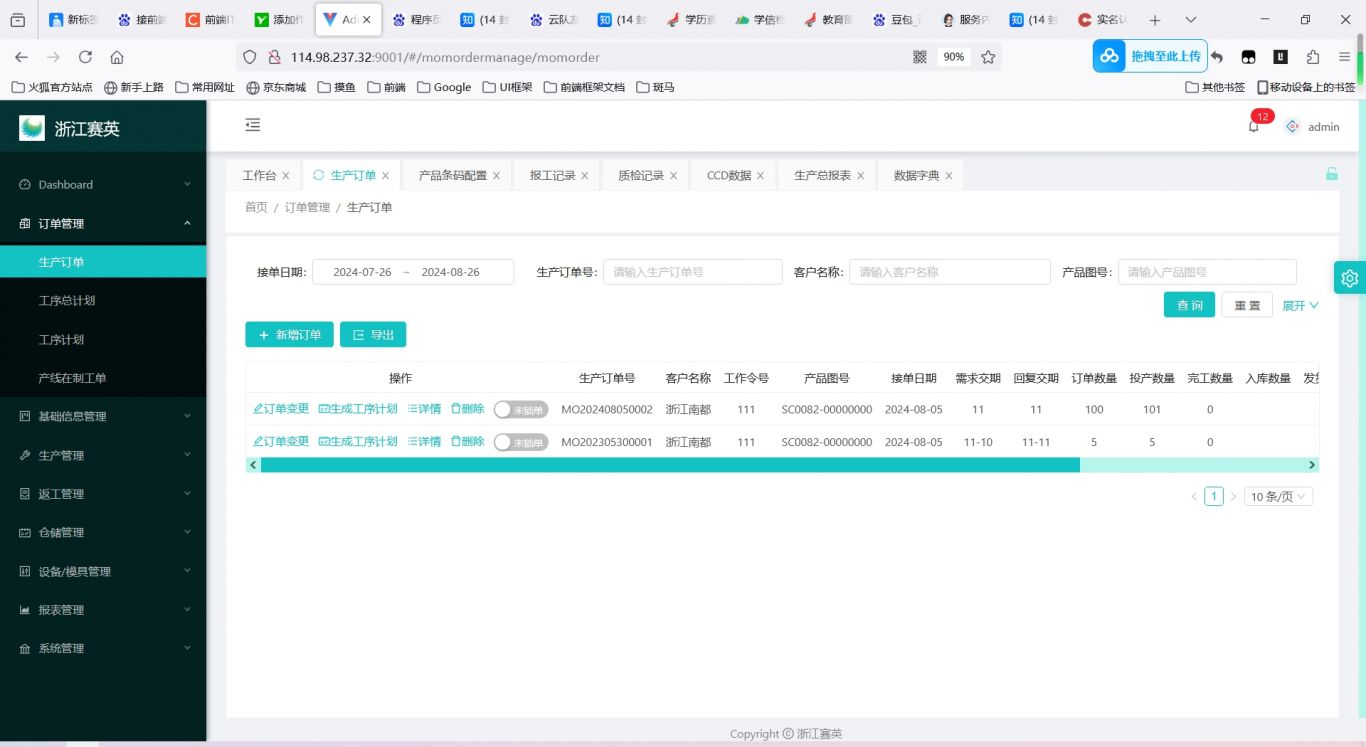The image size is (1366, 747).
Task: Open Dashboard in the sidebar
Action: [x=103, y=184]
